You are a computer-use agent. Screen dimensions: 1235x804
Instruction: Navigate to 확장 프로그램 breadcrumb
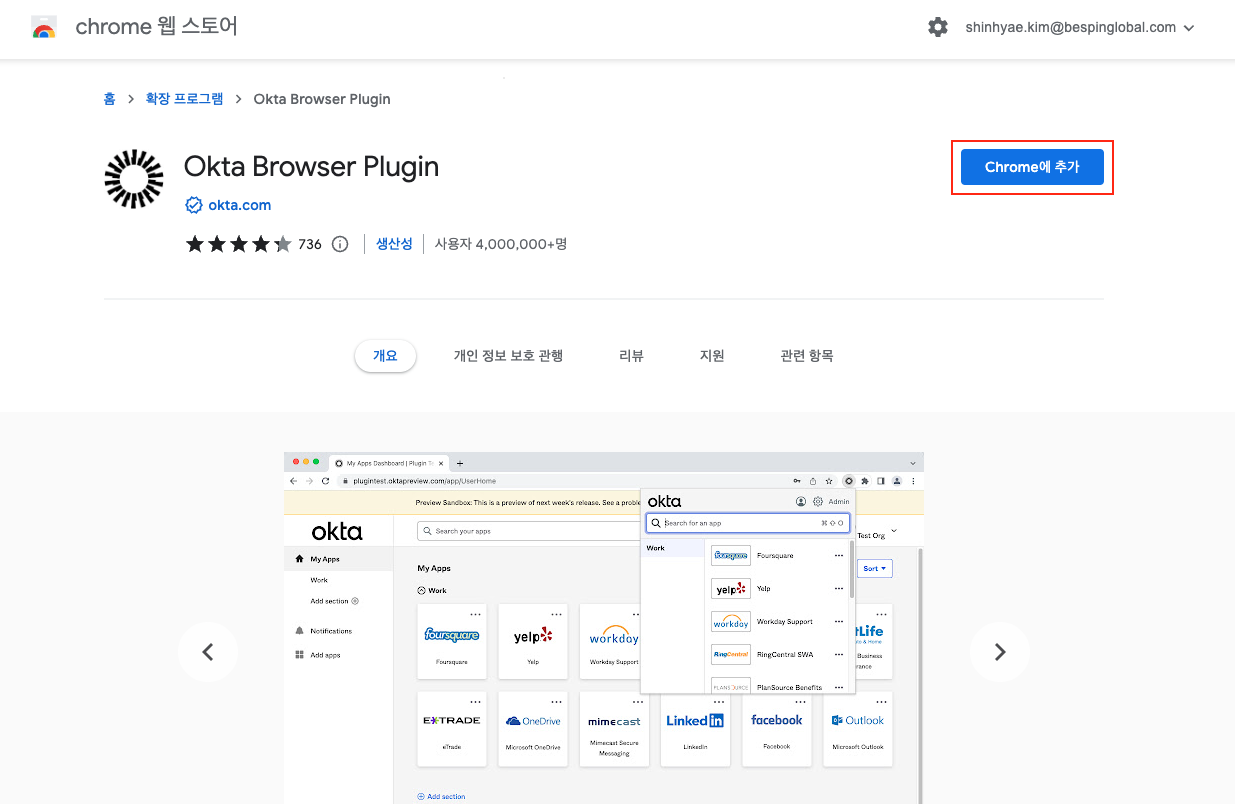[x=183, y=99]
